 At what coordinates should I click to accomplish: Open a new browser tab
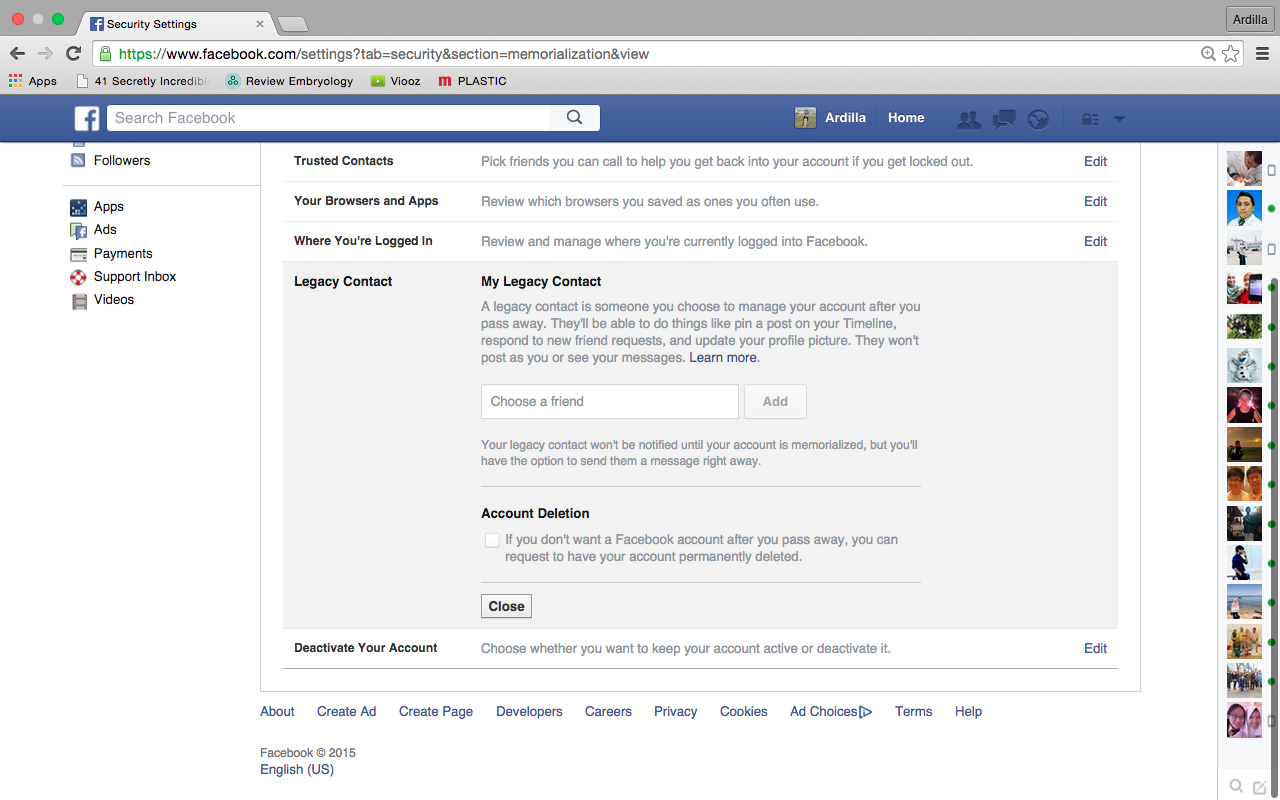point(292,24)
